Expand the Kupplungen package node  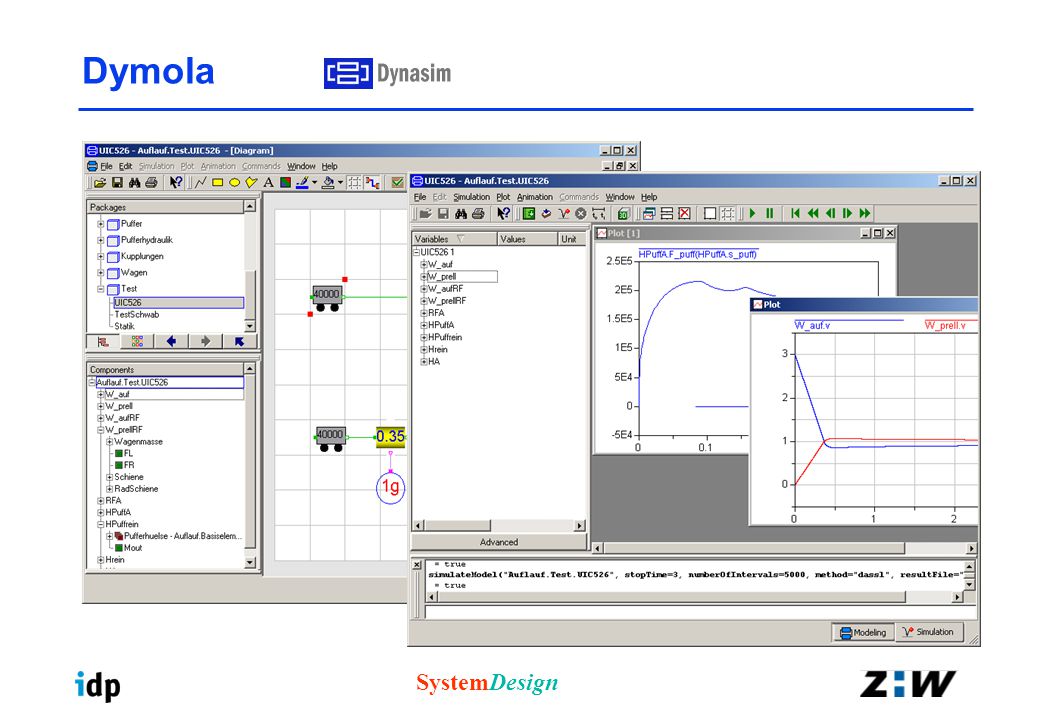pyautogui.click(x=101, y=257)
